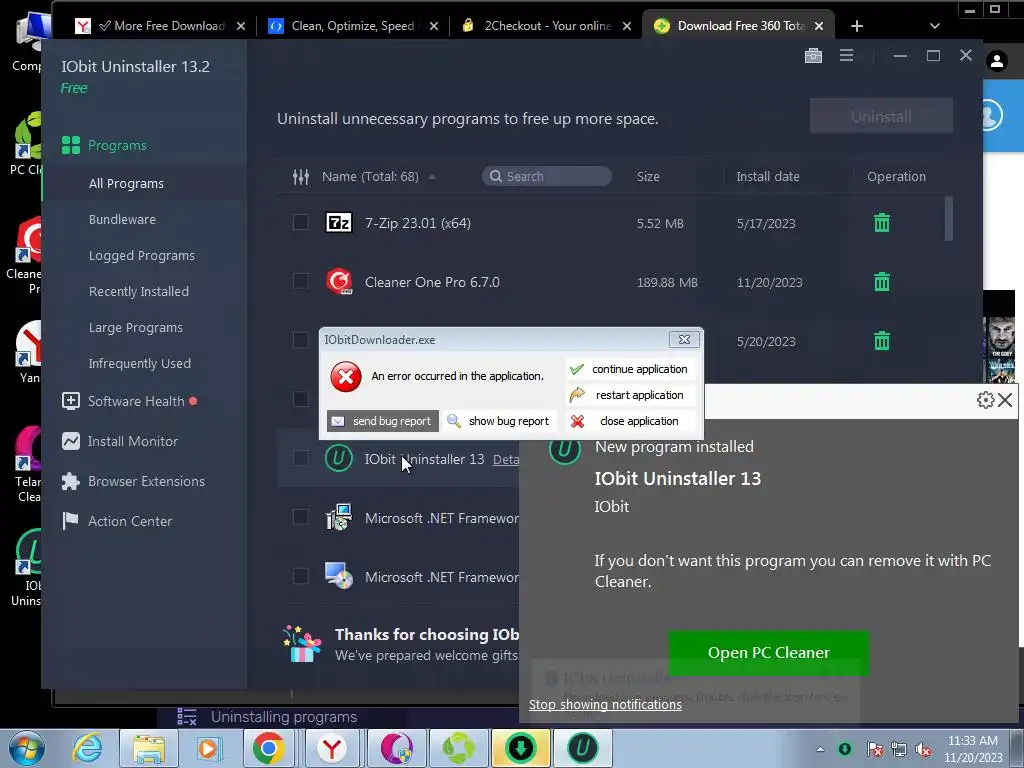The width and height of the screenshot is (1024, 768).
Task: Open Action Center section
Action: [130, 521]
